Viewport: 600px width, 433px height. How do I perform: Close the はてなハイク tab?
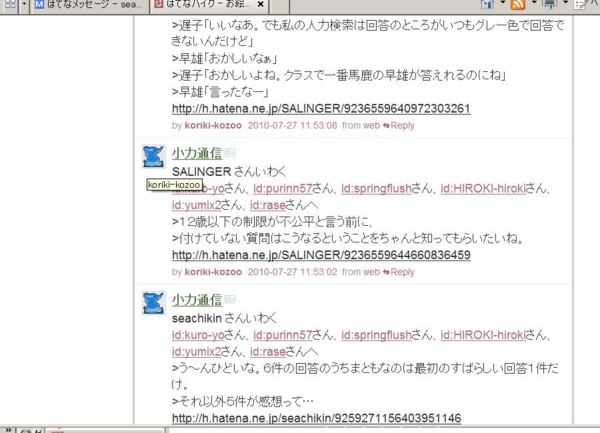tap(261, 5)
